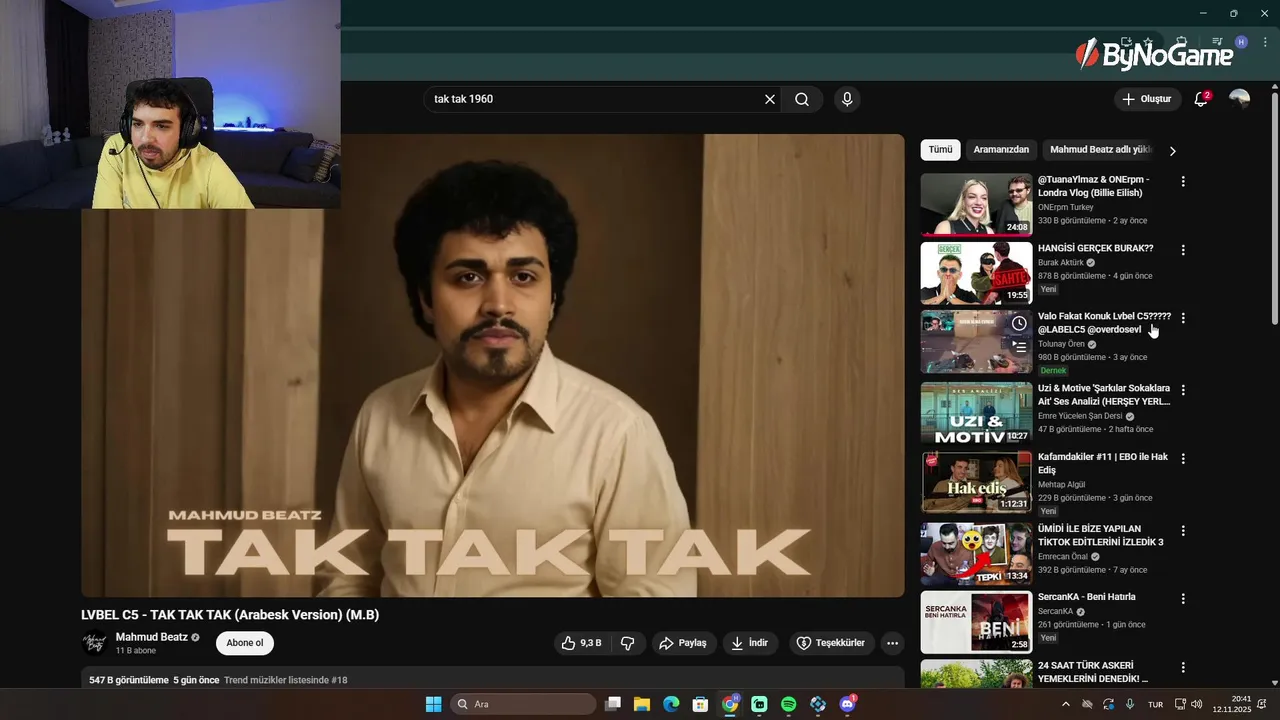Launch Microsoft Edge from the taskbar

[671, 704]
